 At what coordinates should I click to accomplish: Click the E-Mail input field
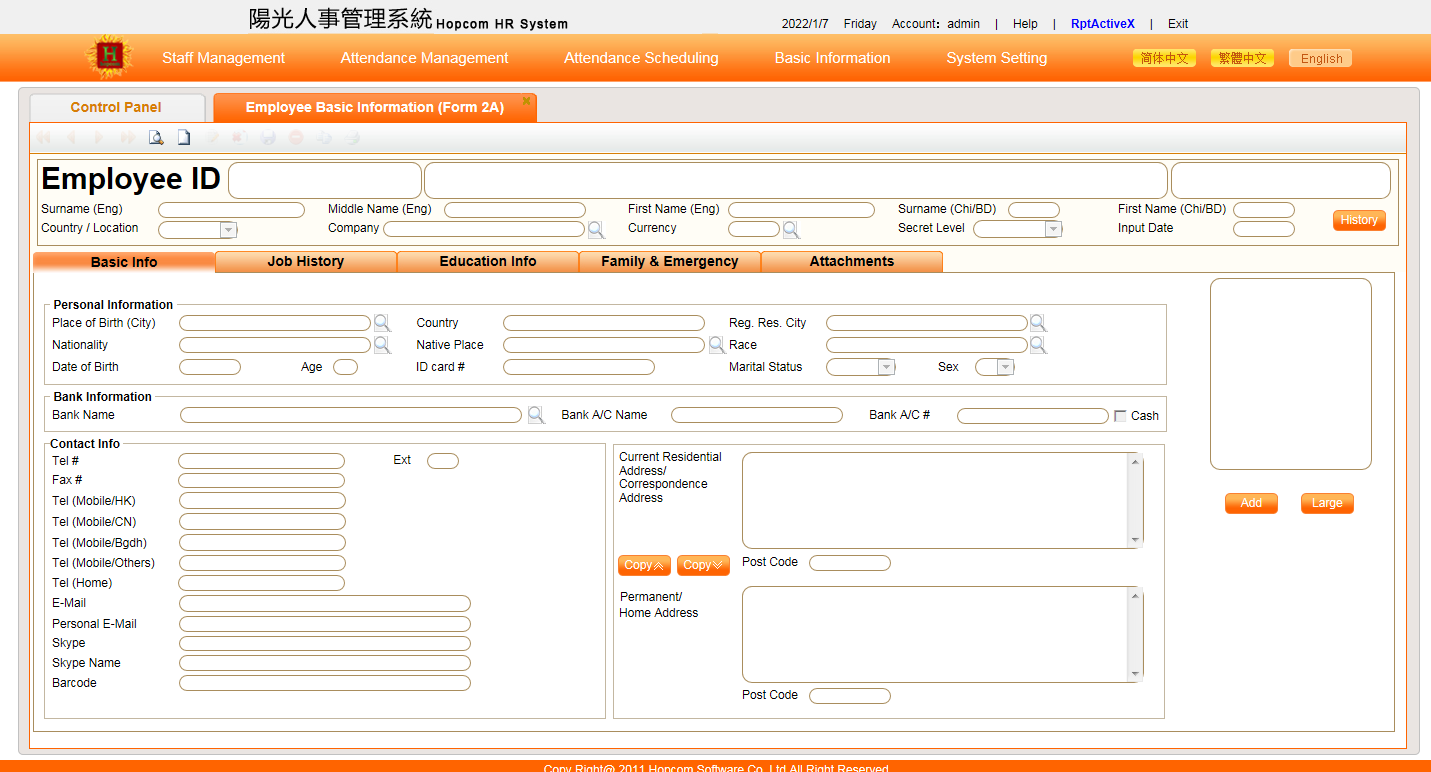click(x=324, y=604)
